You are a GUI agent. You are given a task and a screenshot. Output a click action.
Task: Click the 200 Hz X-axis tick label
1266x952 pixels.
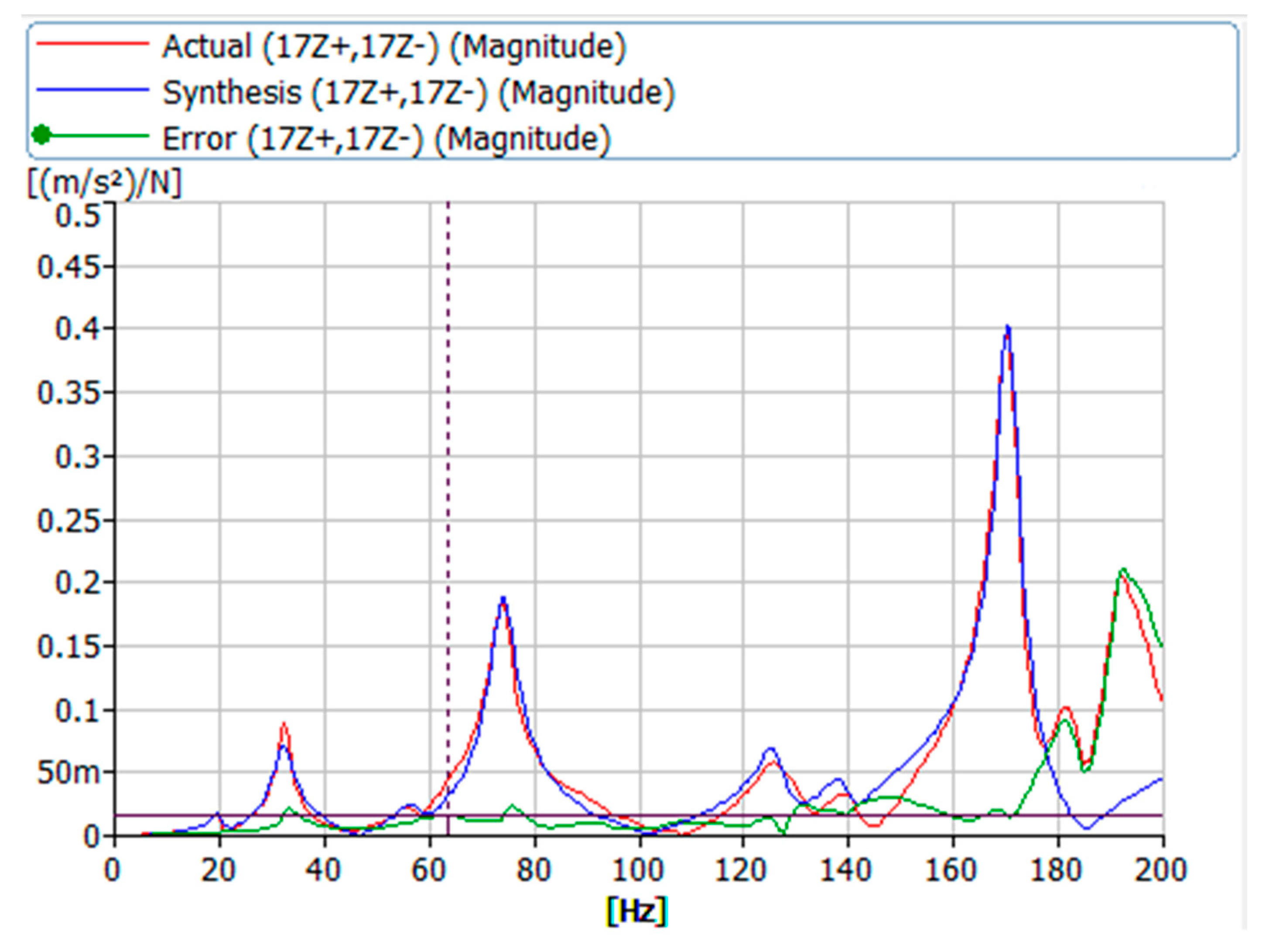[1161, 870]
